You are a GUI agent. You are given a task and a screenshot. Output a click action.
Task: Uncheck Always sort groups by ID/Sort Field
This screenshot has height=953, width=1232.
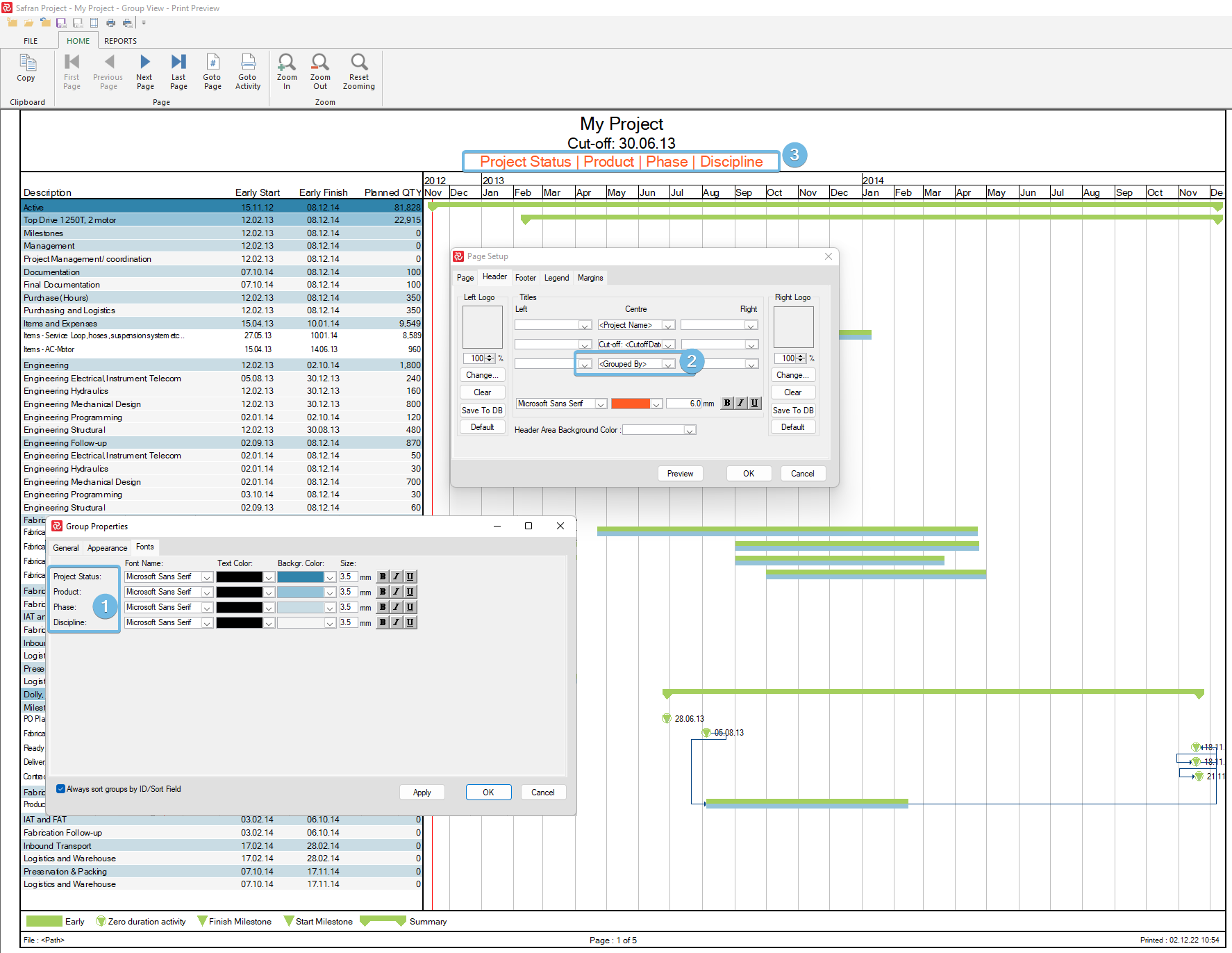coord(61,789)
